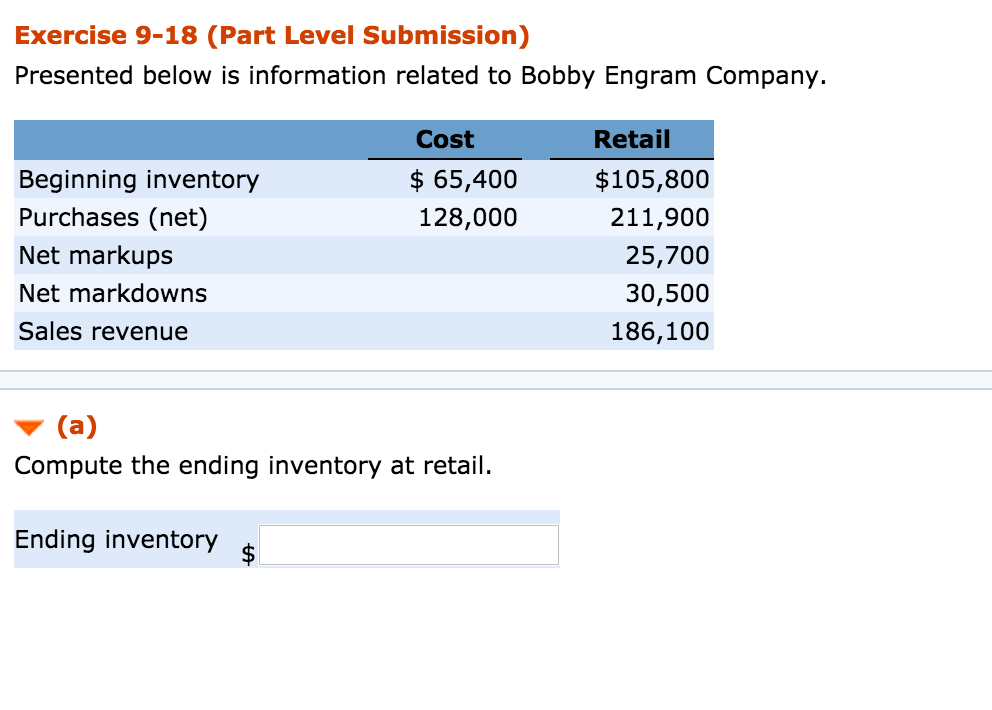Click the Ending inventory answer field
This screenshot has height=710, width=992.
(x=408, y=545)
